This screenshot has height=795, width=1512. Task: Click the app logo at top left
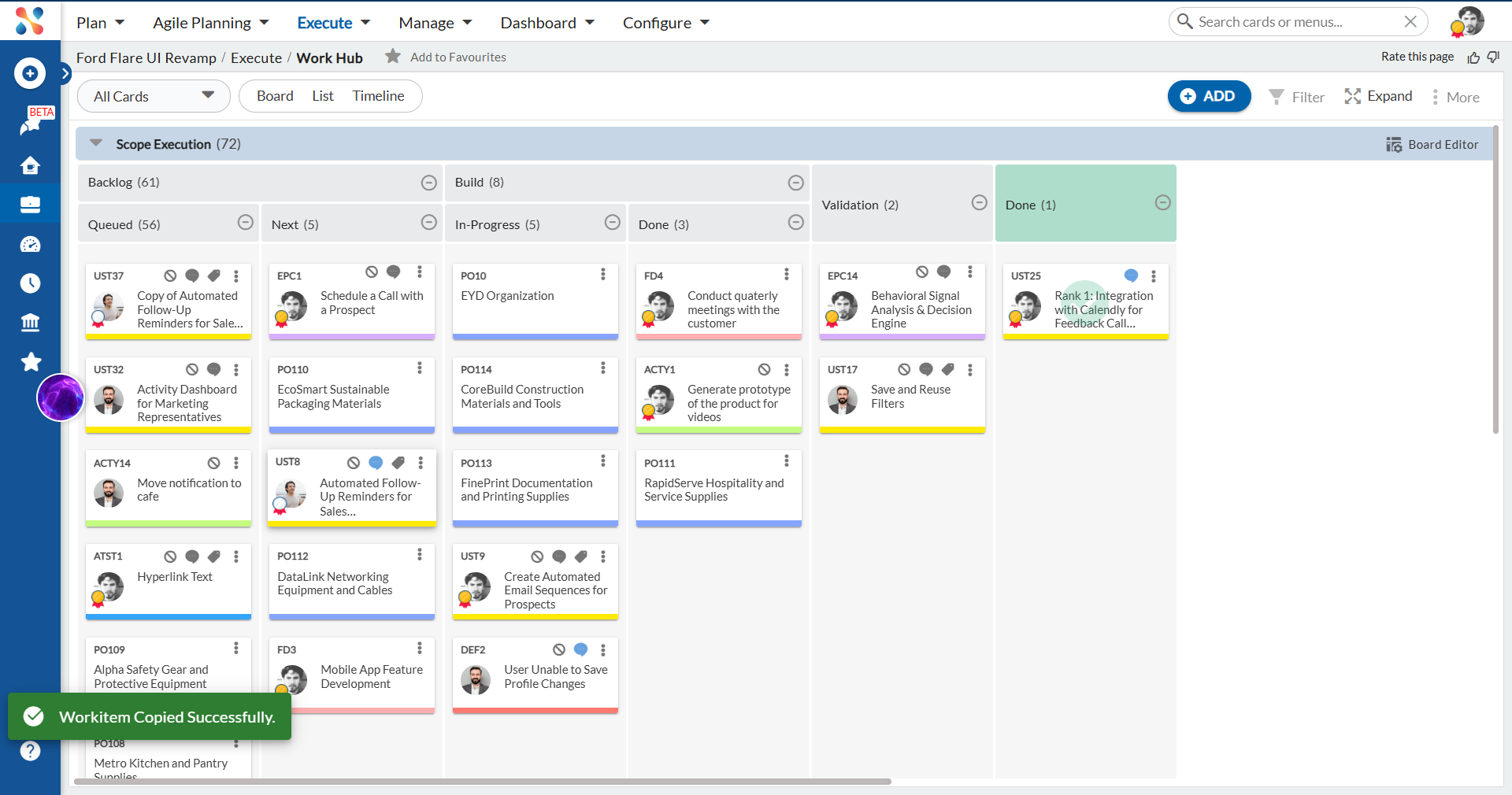pyautogui.click(x=30, y=20)
